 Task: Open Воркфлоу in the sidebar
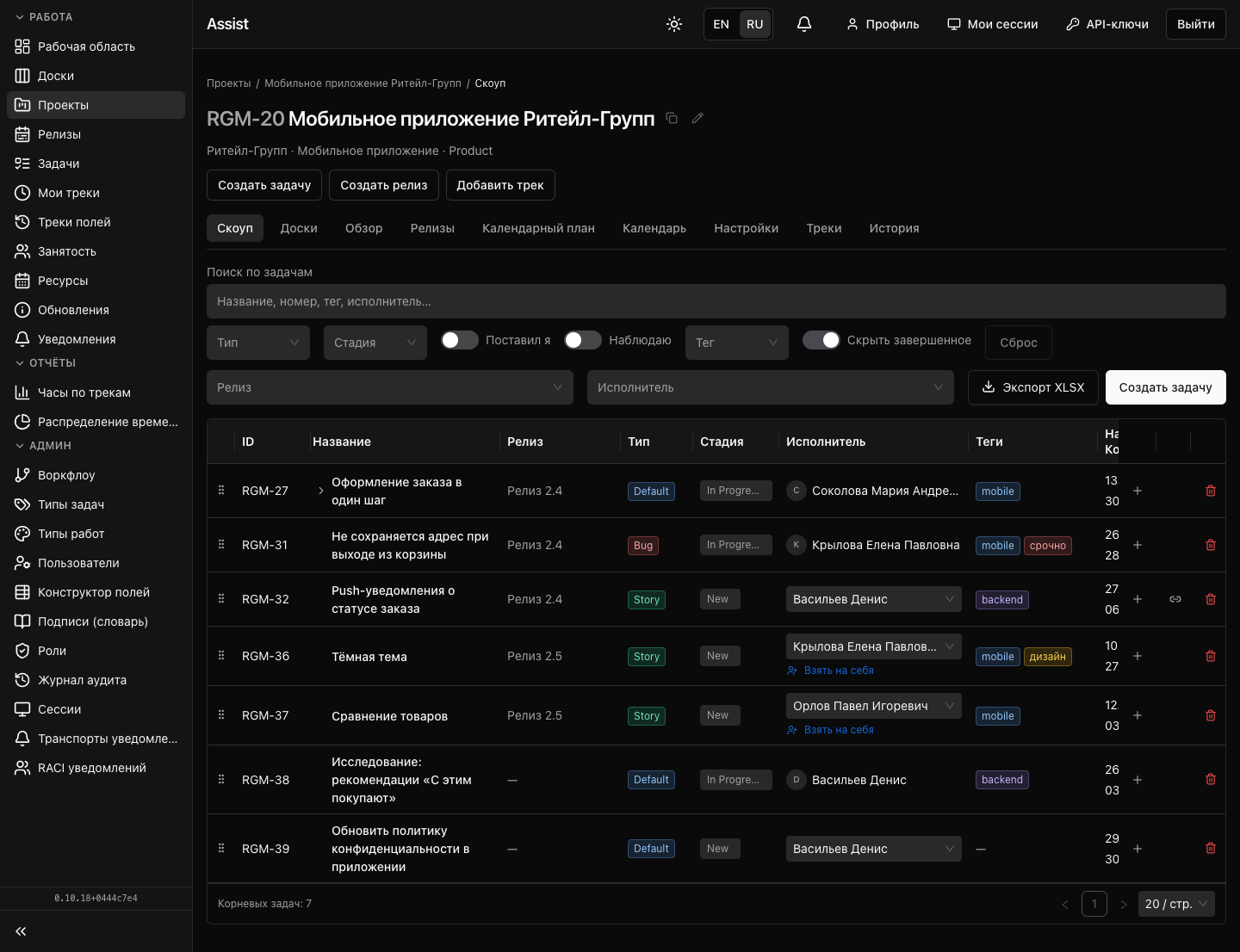click(x=96, y=475)
